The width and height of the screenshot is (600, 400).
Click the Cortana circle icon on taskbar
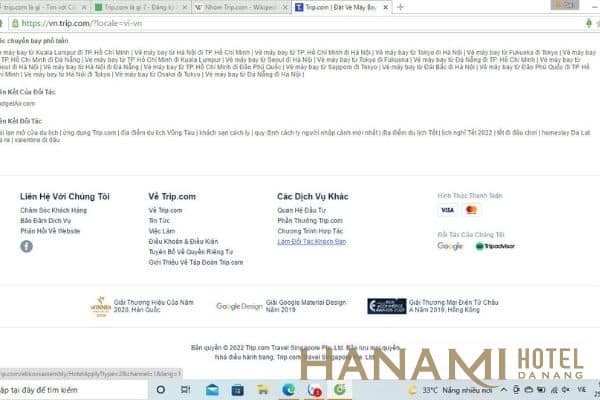point(161,390)
